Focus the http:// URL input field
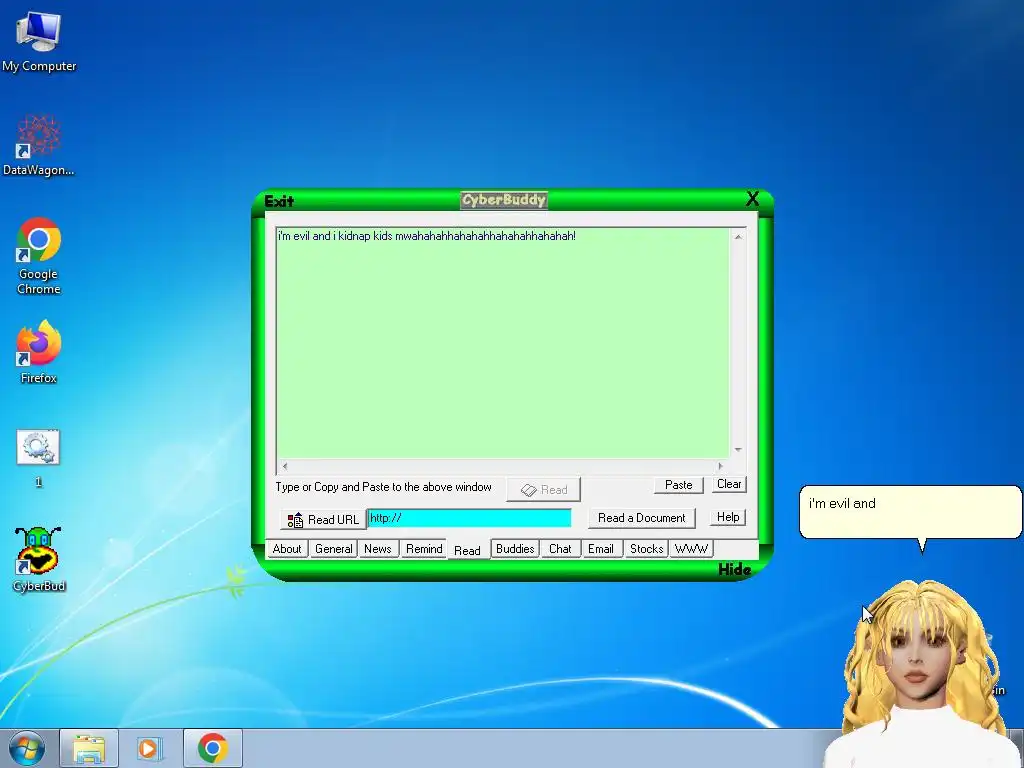Screen dimensions: 1024x768 [x=470, y=518]
